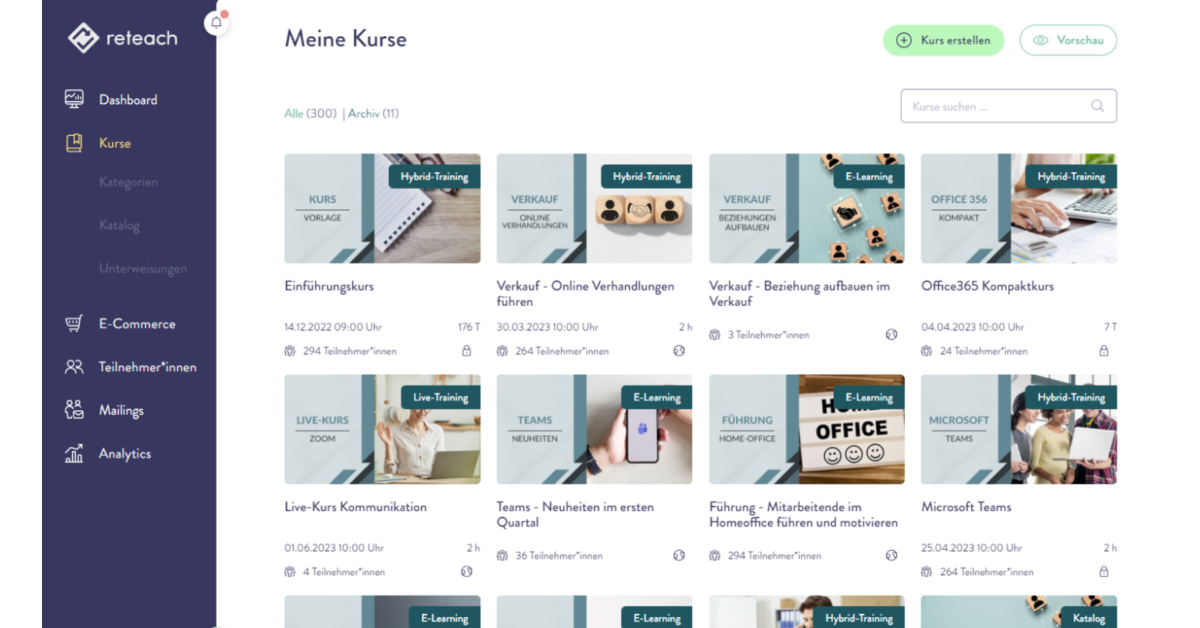Click Verkauf - Beziehung aufbauen im Verkauf title
Screen dimensions: 1200x628
click(x=799, y=293)
